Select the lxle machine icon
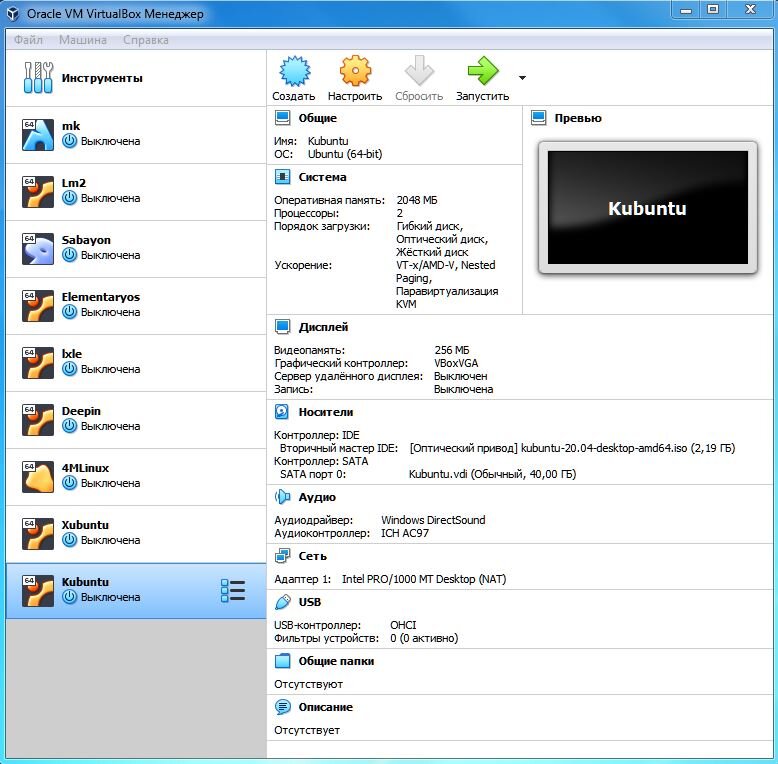The image size is (778, 764). [38, 363]
